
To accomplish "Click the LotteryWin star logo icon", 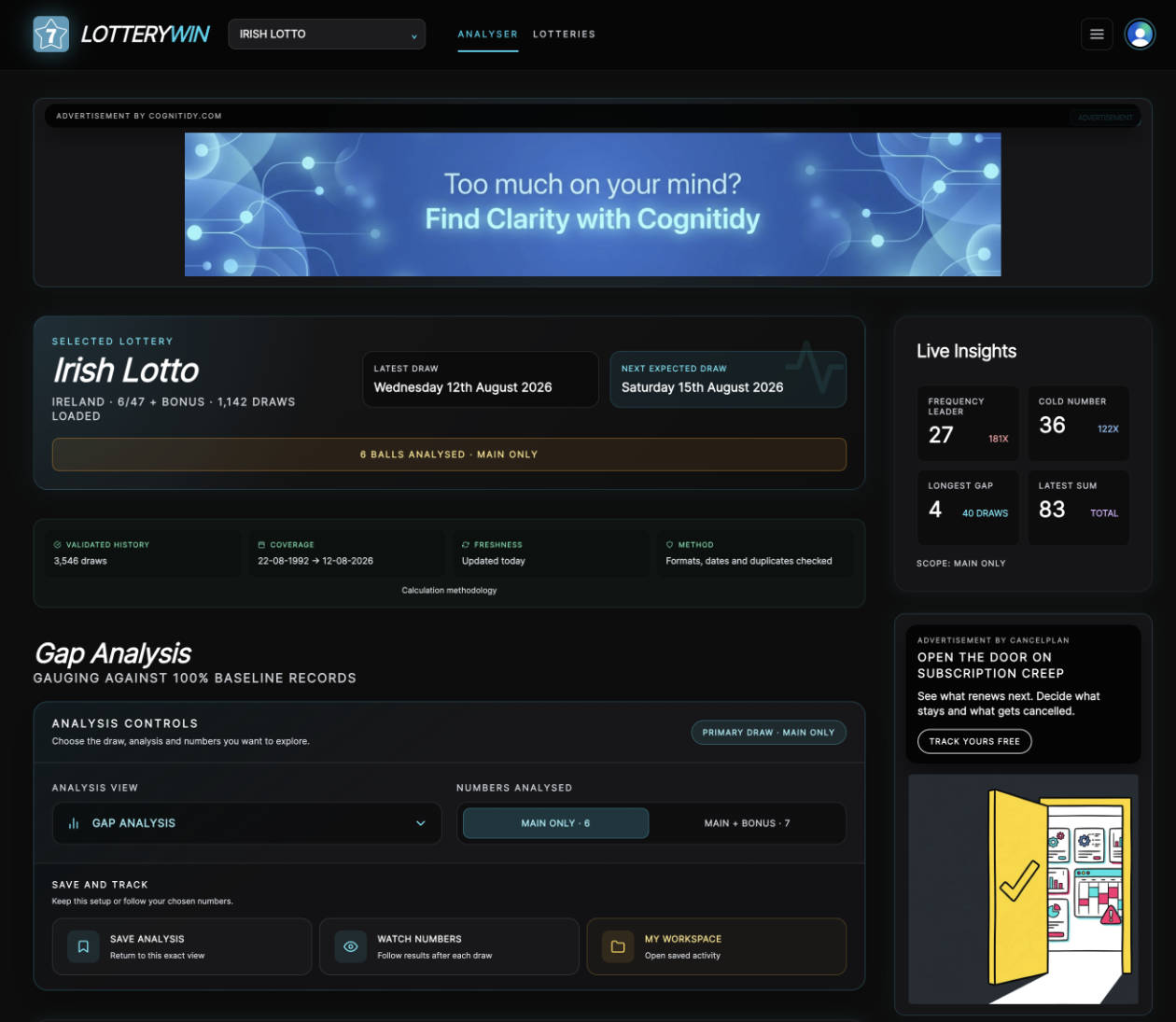I will 51,35.
